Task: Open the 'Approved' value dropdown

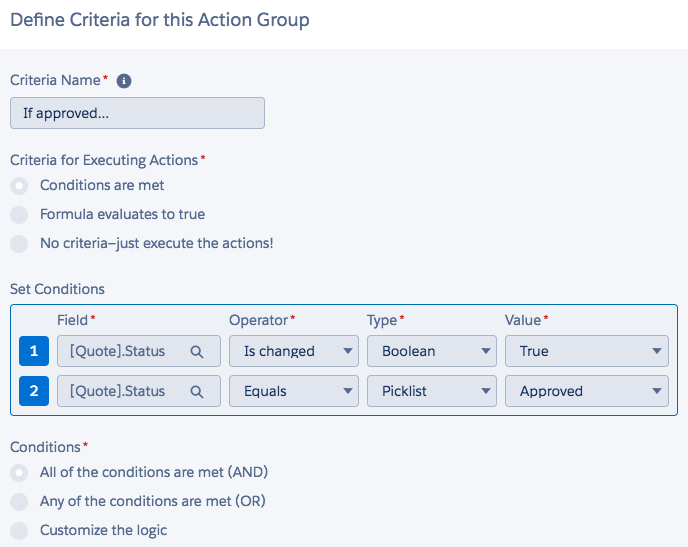Action: pos(586,391)
